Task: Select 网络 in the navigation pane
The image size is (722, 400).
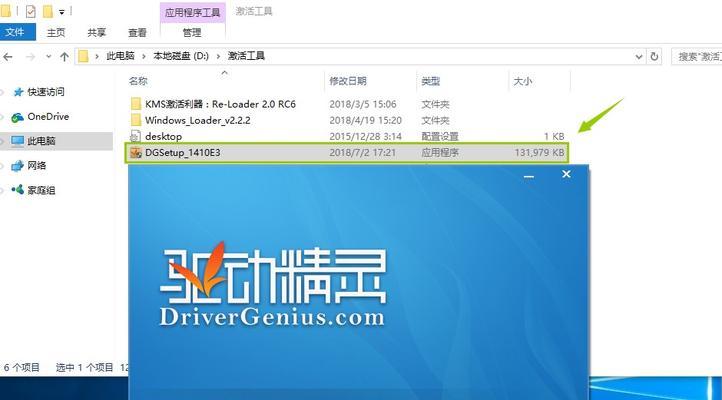Action: tap(36, 165)
